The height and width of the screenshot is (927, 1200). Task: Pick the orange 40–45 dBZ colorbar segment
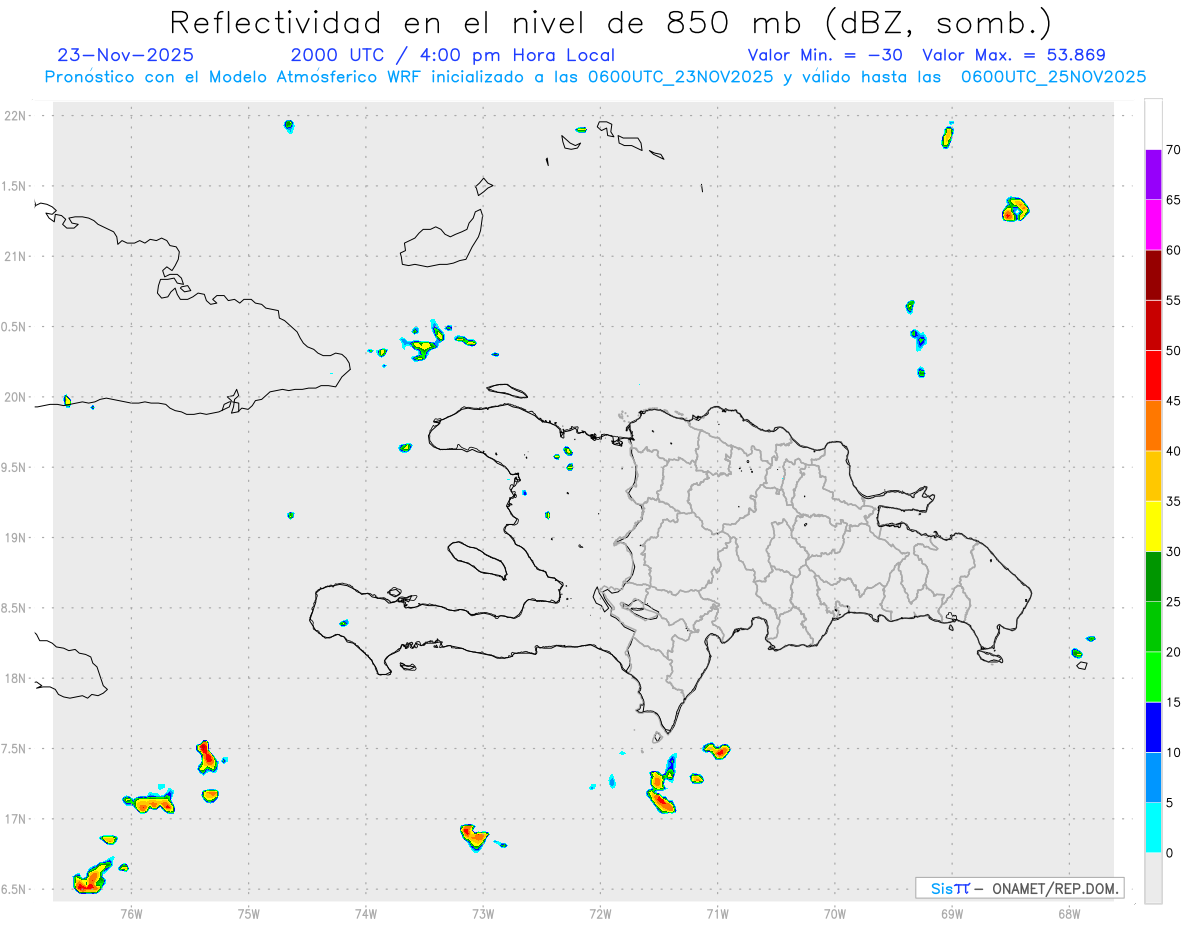click(x=1153, y=426)
